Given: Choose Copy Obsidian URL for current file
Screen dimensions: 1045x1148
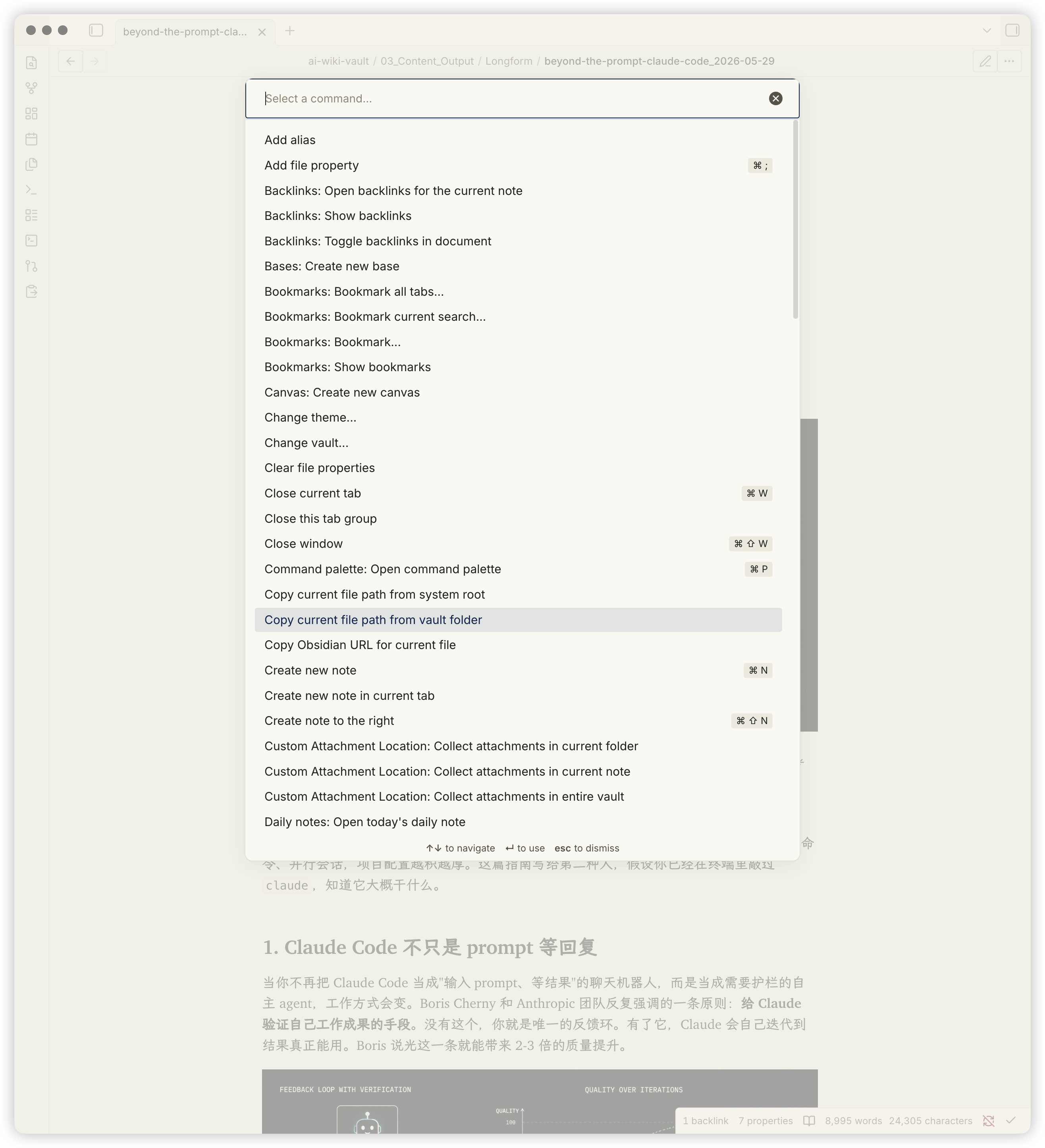Looking at the screenshot, I should point(518,645).
